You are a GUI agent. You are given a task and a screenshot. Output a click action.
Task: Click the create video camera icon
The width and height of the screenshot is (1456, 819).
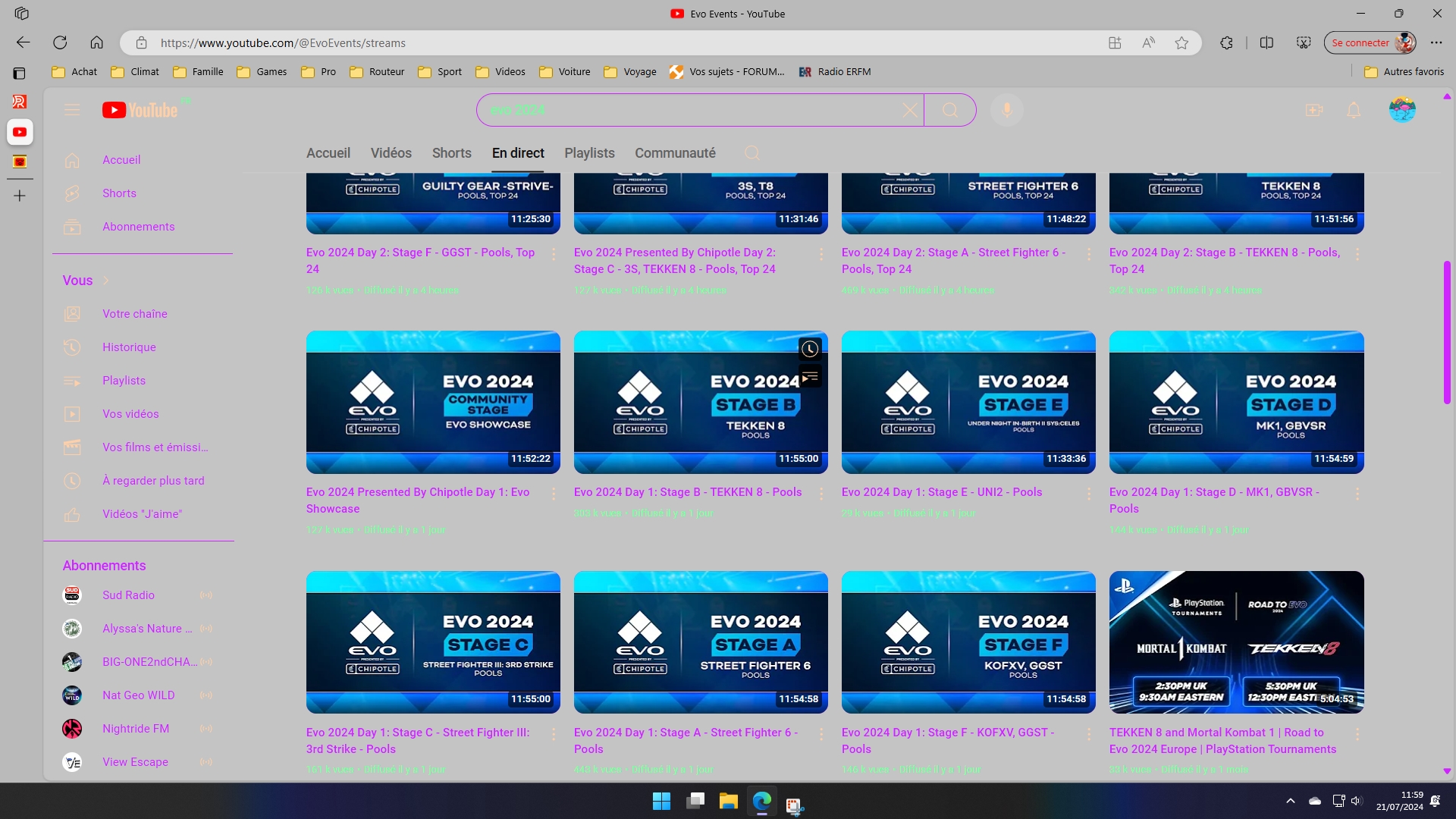[1314, 110]
